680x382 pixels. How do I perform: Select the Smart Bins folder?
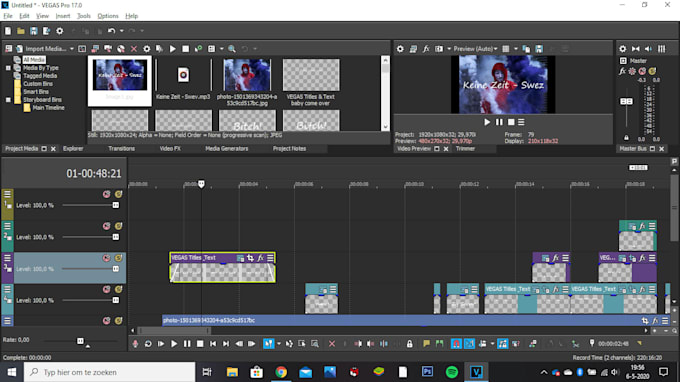coord(36,92)
